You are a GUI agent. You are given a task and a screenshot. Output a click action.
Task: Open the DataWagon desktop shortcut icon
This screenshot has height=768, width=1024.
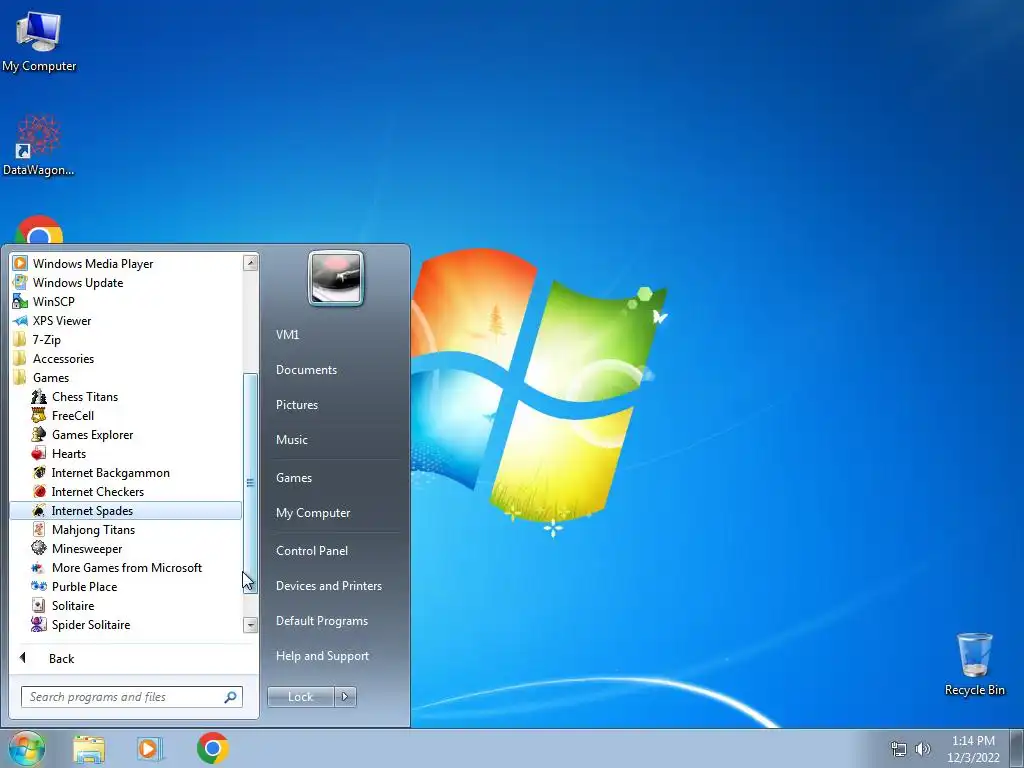39,145
